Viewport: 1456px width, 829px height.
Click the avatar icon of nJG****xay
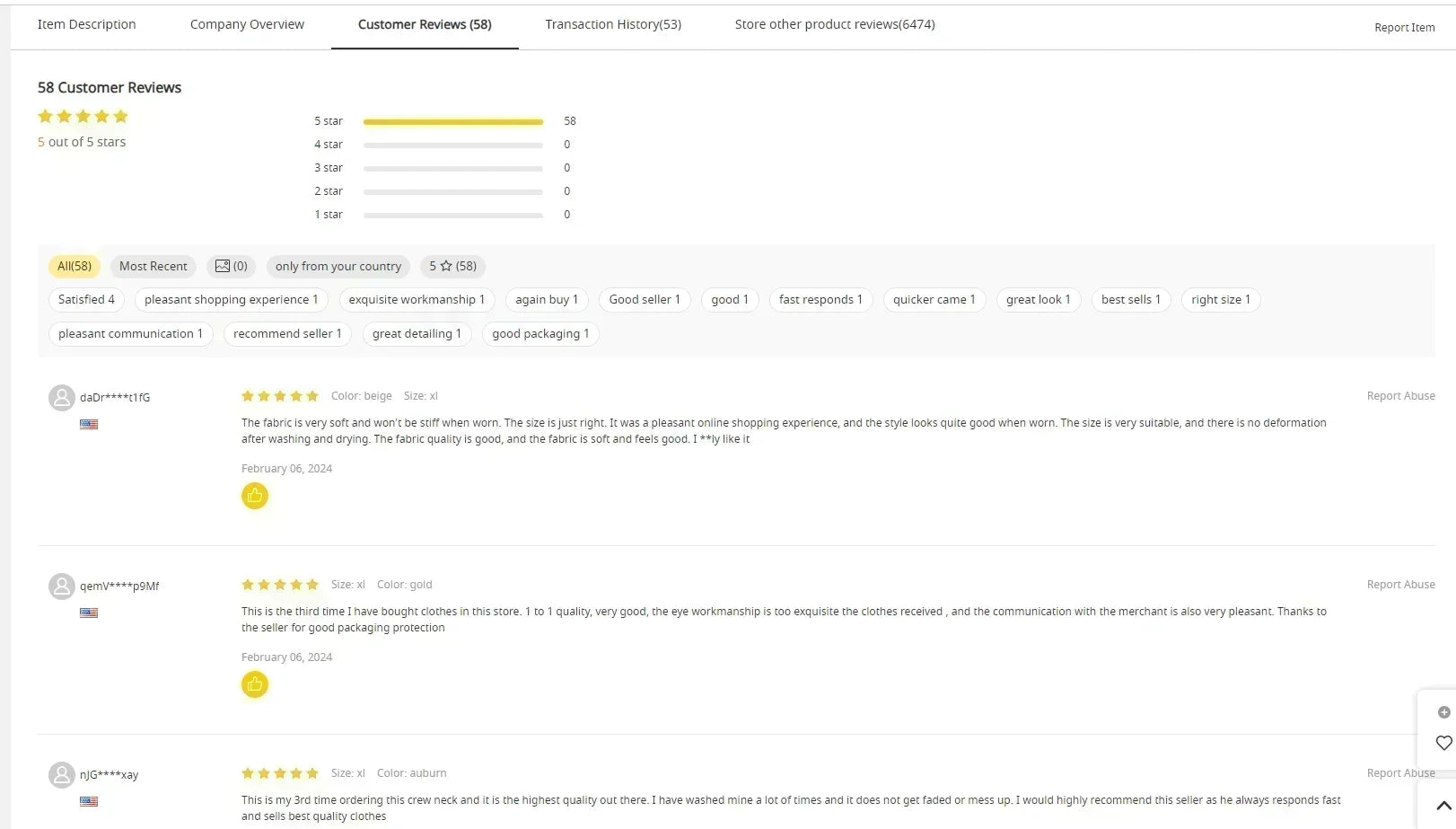(x=61, y=775)
